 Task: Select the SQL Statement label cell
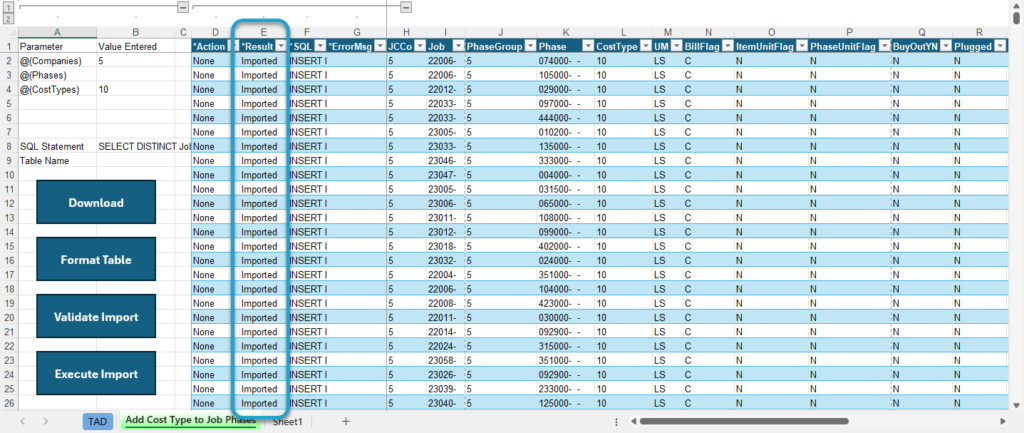(57, 146)
